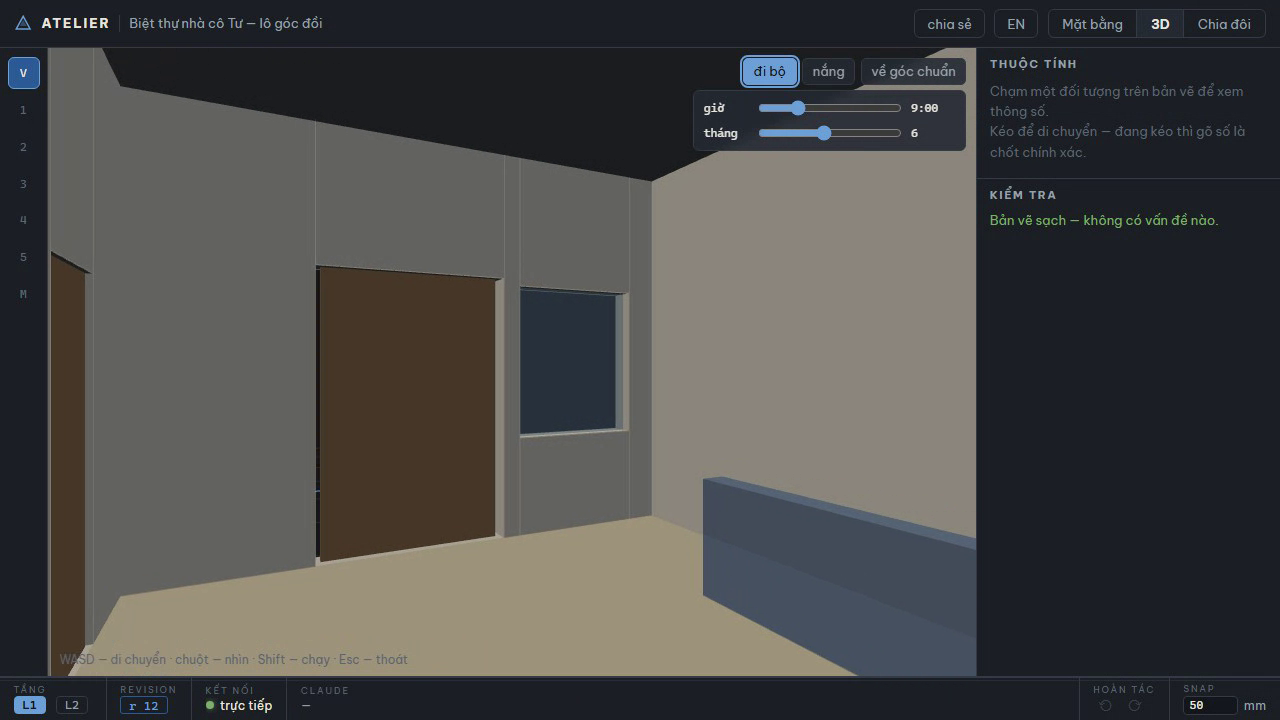1280x720 pixels.
Task: Select the M tool in left sidebar
Action: coord(24,294)
